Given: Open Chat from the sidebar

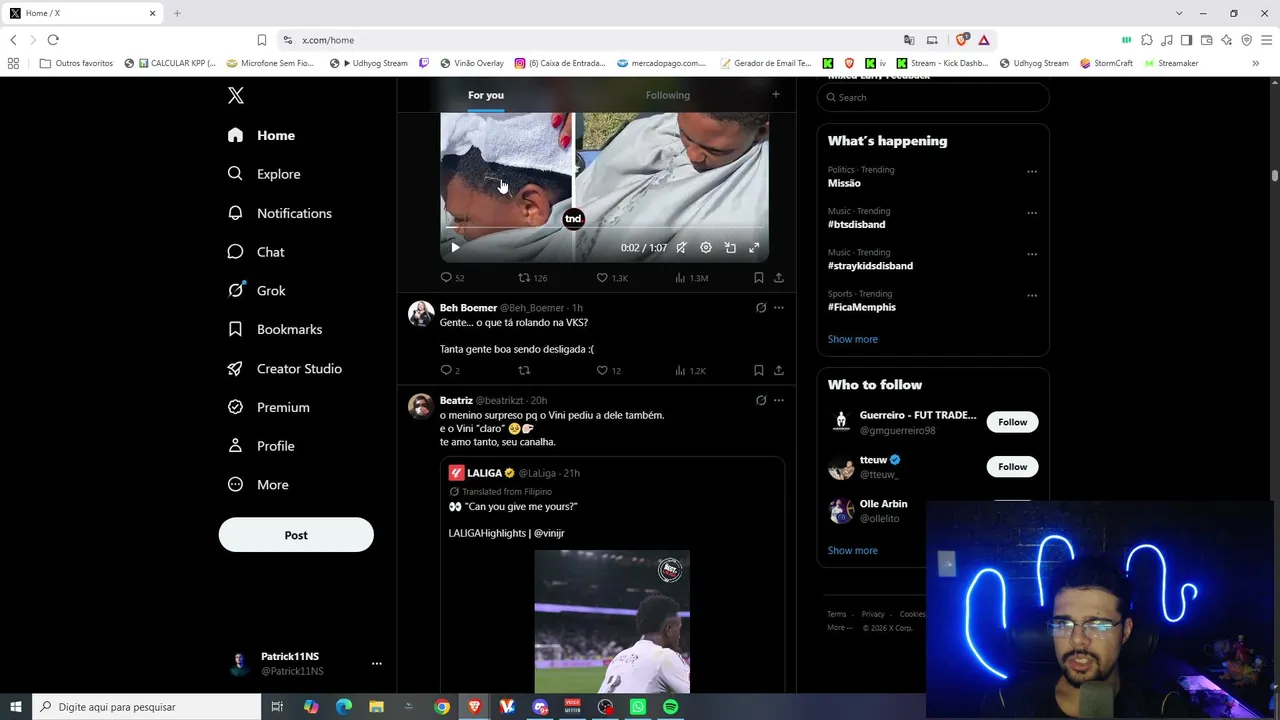Looking at the screenshot, I should tap(256, 252).
